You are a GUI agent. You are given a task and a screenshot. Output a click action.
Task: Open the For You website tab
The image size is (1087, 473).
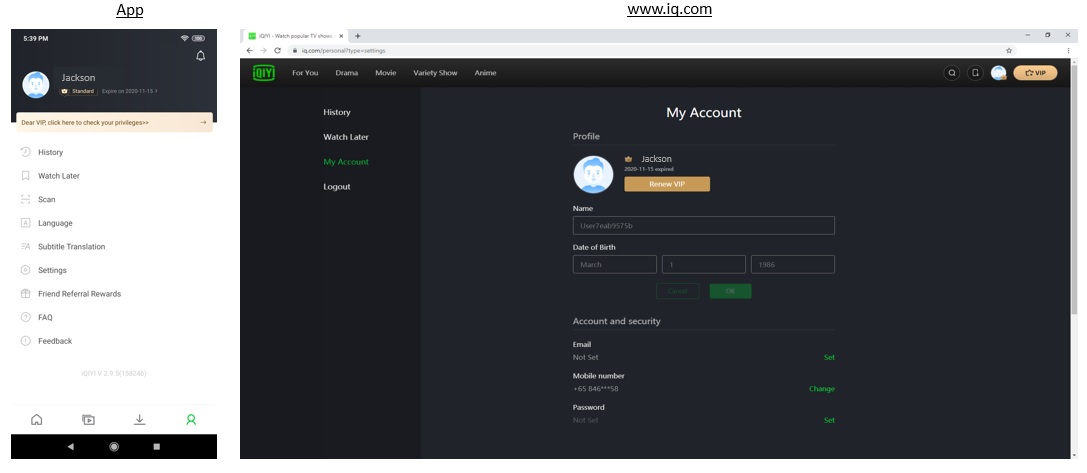click(305, 73)
